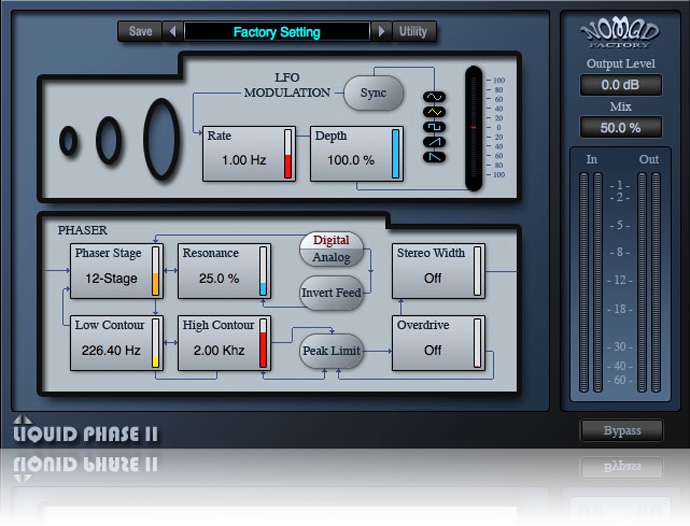Toggle the LFO Sync button
This screenshot has width=690, height=526.
pyautogui.click(x=373, y=93)
